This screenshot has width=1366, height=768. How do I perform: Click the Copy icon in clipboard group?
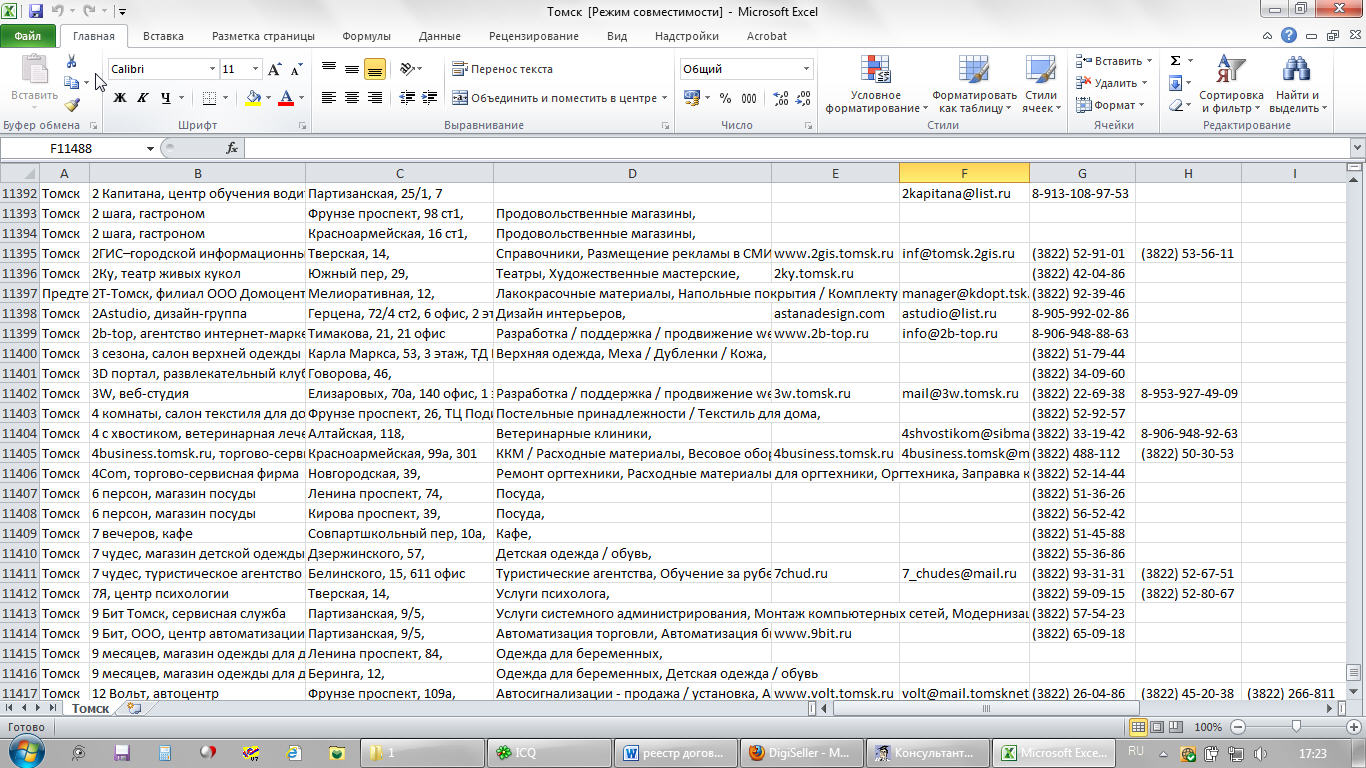pyautogui.click(x=71, y=83)
